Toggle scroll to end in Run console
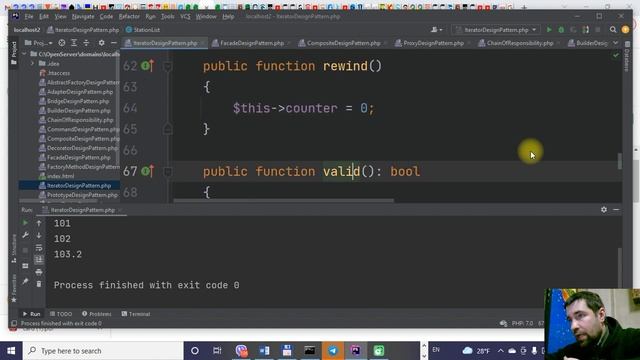This screenshot has height=360, width=640. coord(39,260)
